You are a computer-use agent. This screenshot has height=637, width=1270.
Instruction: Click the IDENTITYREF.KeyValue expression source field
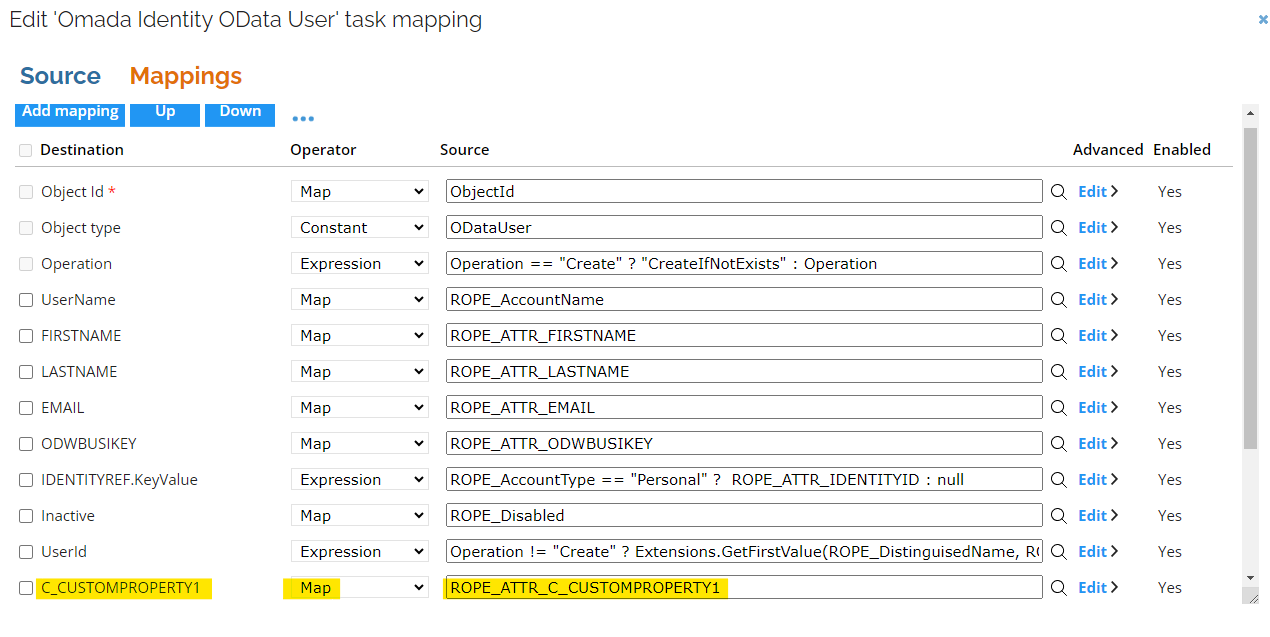[x=744, y=480]
